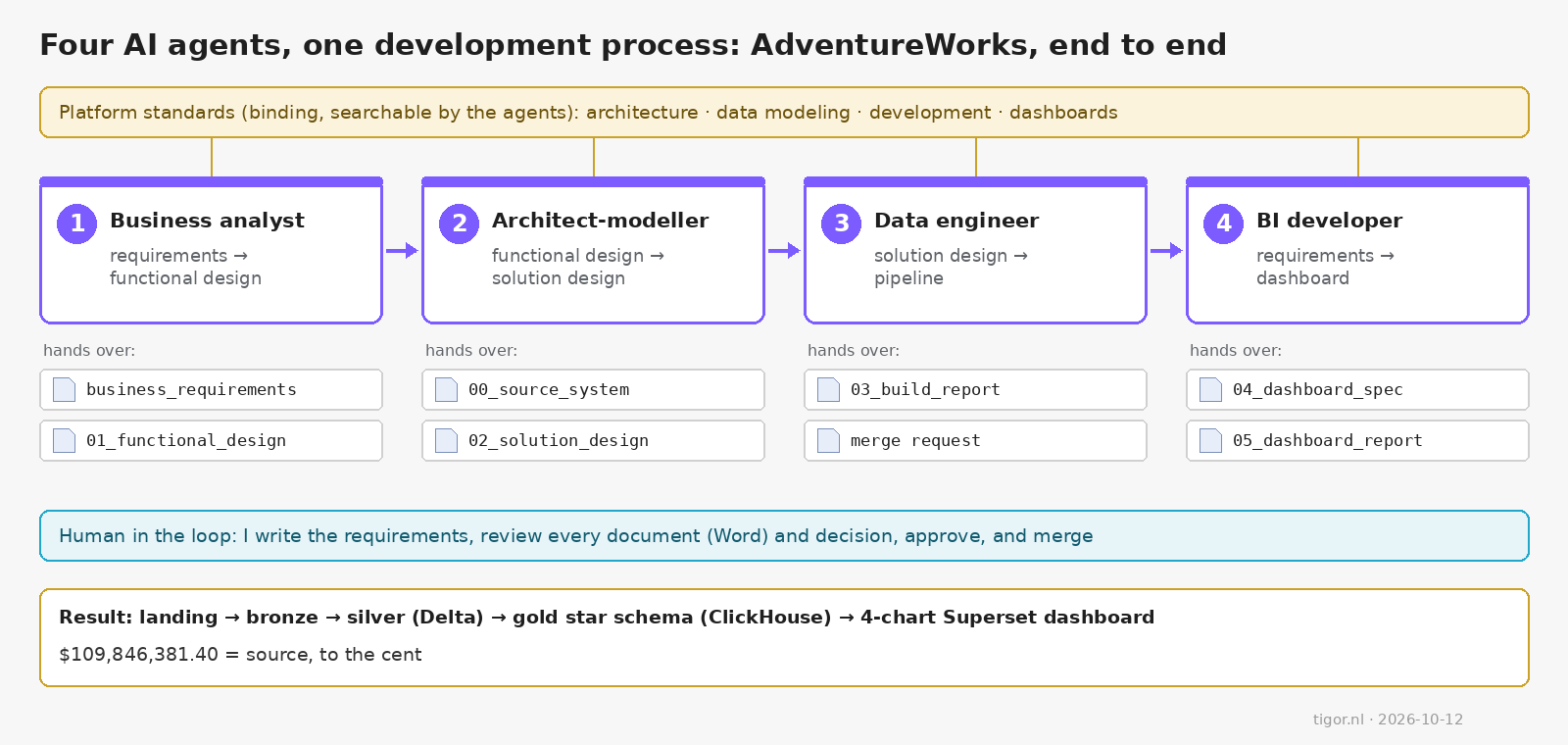
Task: Select the 'Result: landing → bronze → silver' line
Action: click(607, 617)
